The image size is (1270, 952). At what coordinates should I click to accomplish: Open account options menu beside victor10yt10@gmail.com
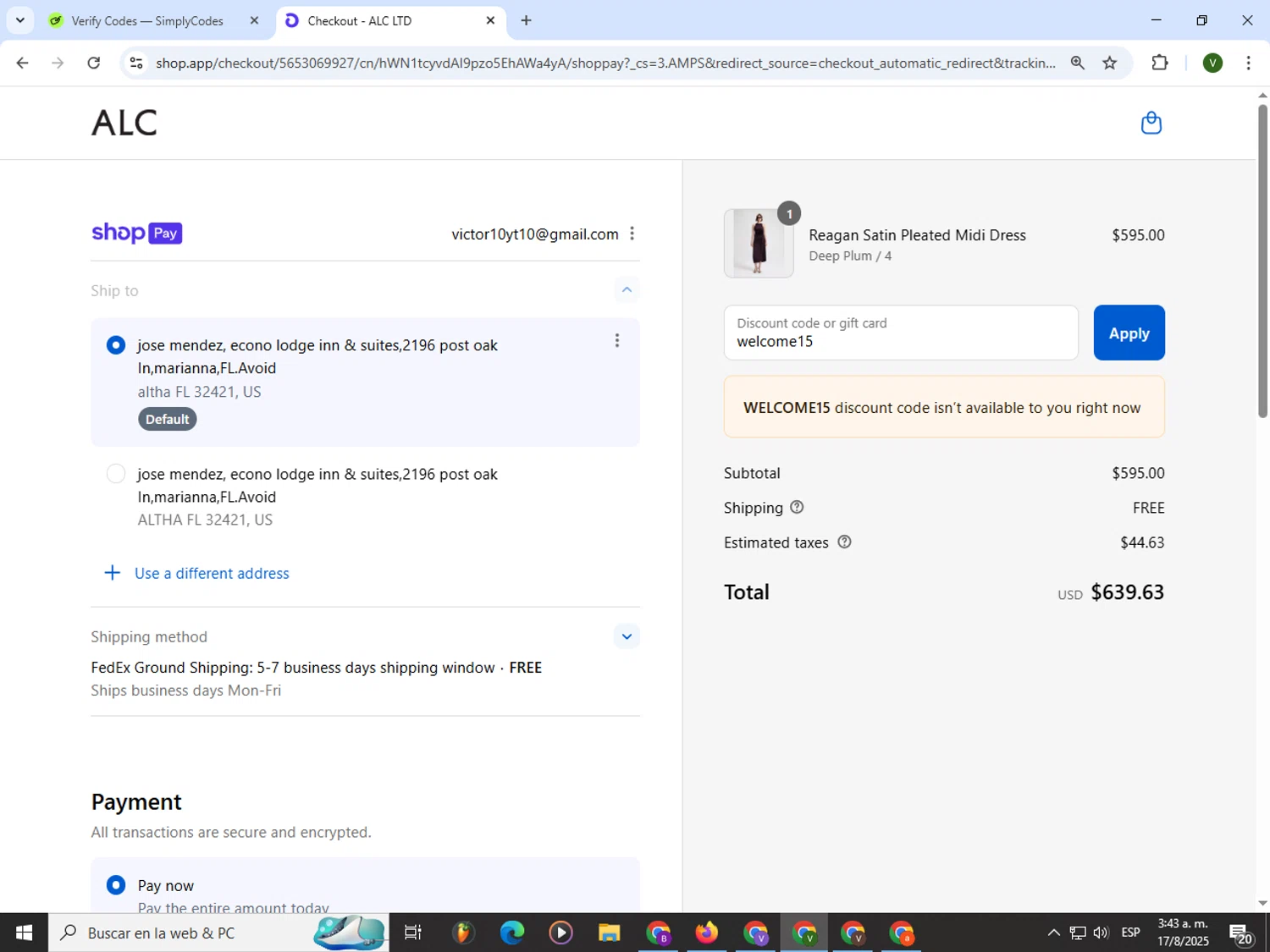(x=632, y=234)
